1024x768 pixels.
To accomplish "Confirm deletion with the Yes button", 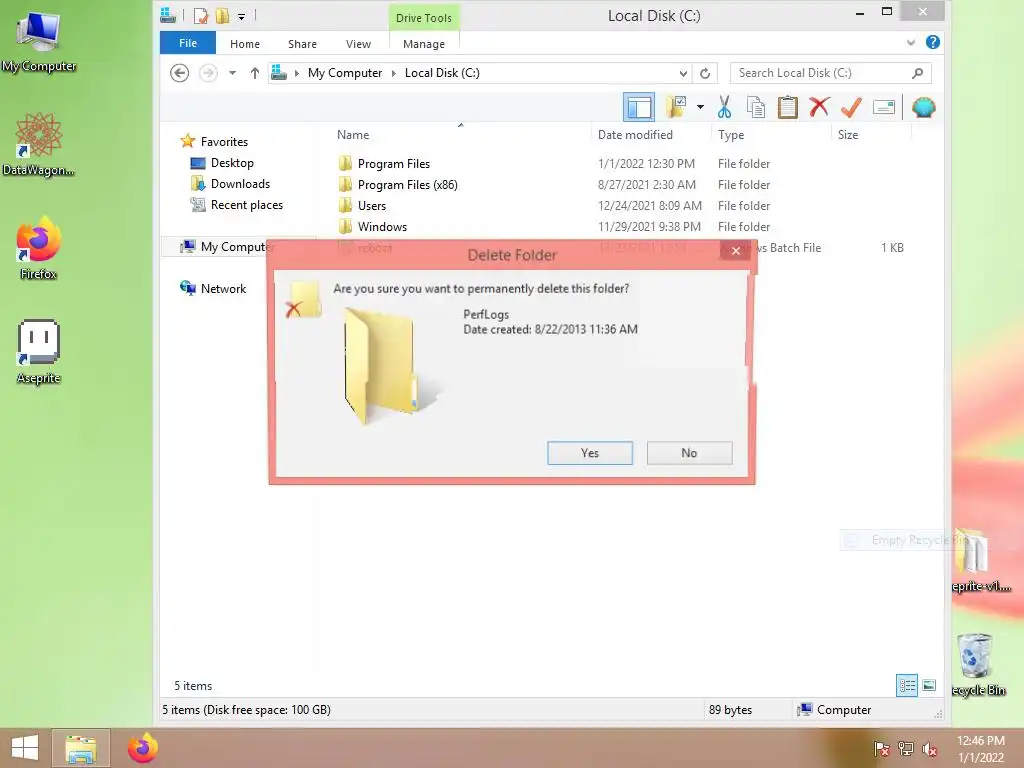I will pyautogui.click(x=590, y=453).
